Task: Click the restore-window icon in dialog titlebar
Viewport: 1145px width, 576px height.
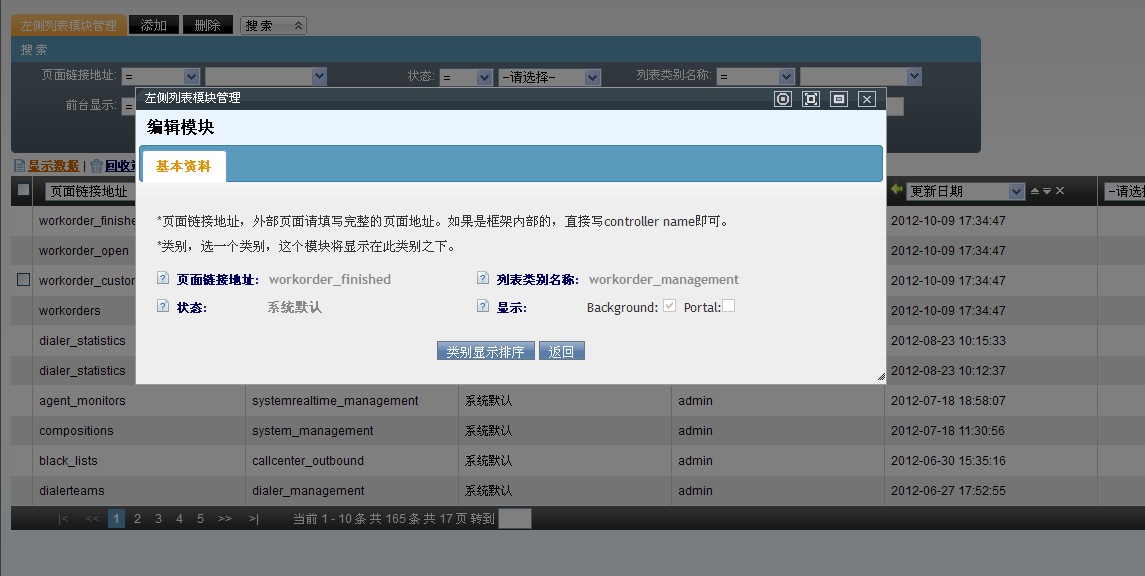Action: (839, 99)
